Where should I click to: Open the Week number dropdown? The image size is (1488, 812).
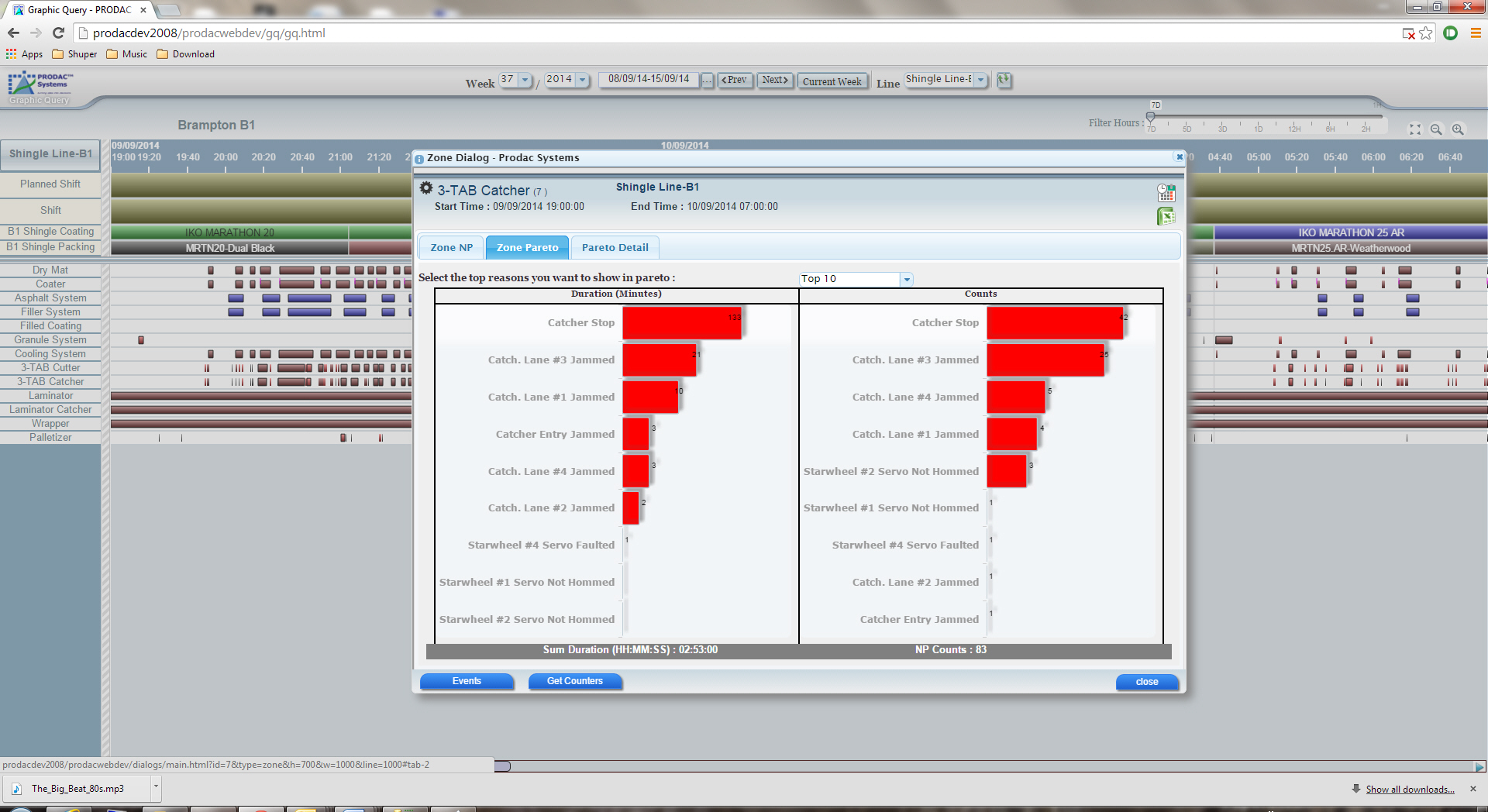pyautogui.click(x=525, y=80)
